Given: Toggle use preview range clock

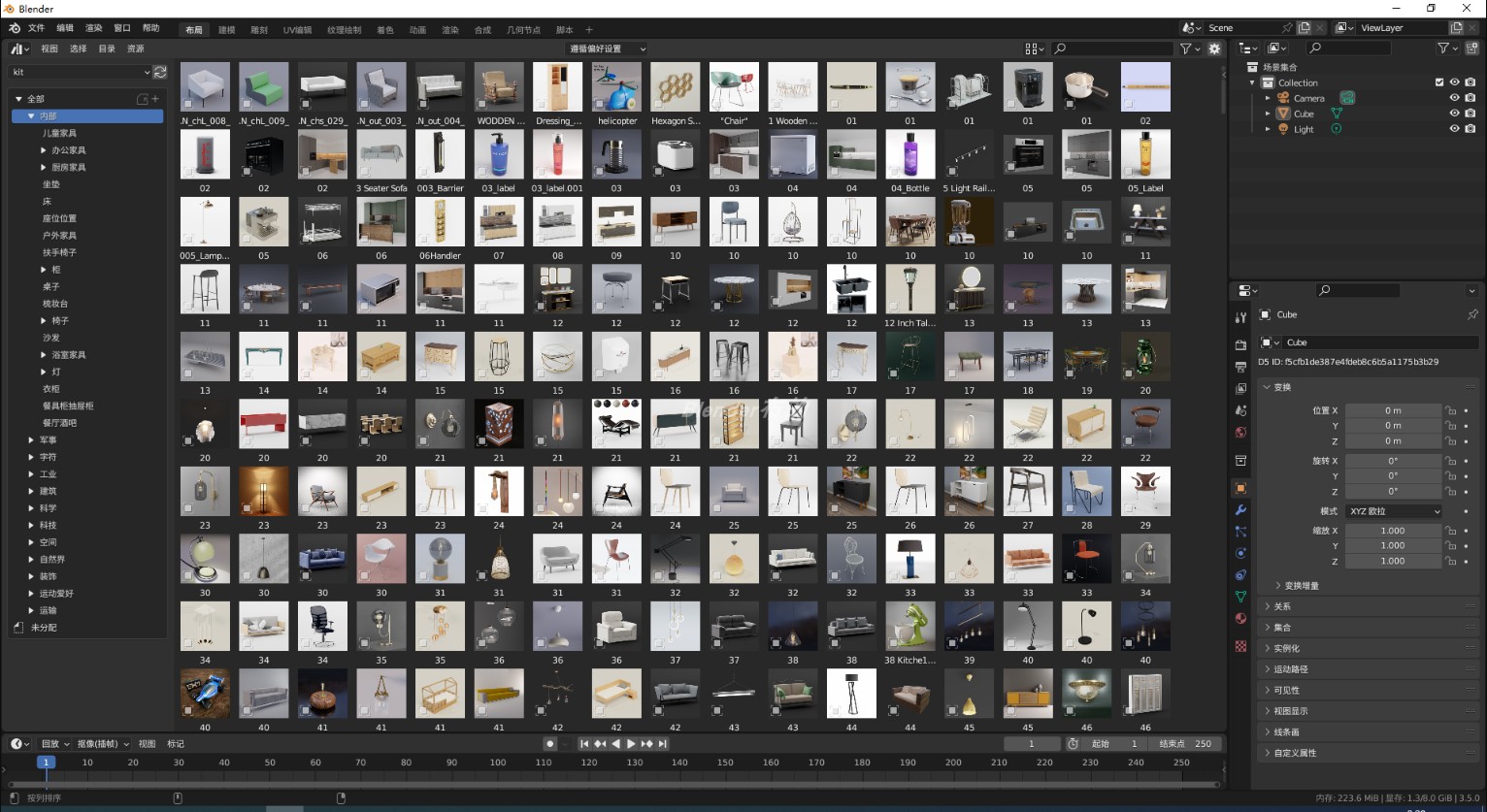Looking at the screenshot, I should point(1073,744).
